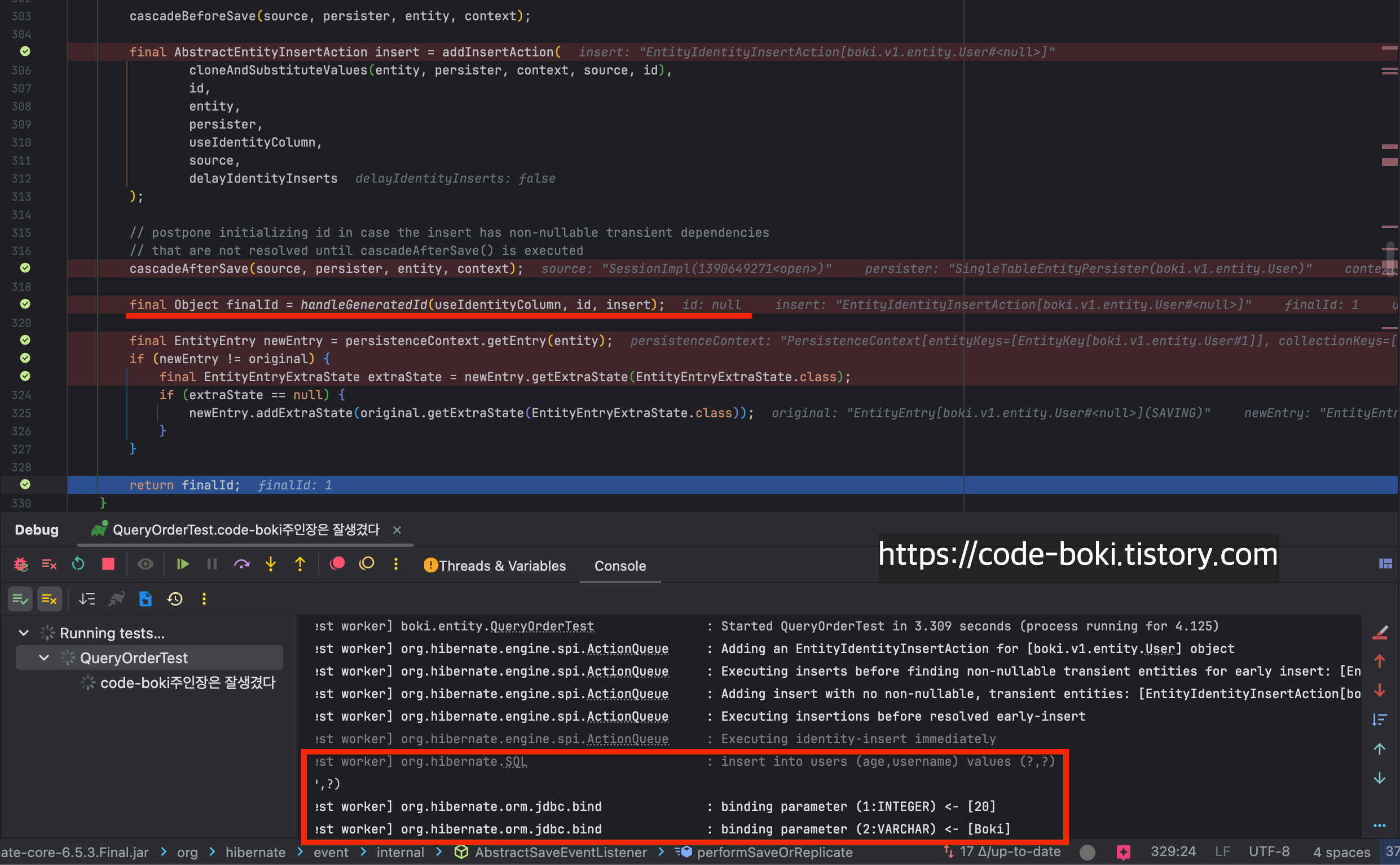This screenshot has width=1400, height=865.
Task: Toggle Show Passed tests filter
Action: tap(20, 599)
